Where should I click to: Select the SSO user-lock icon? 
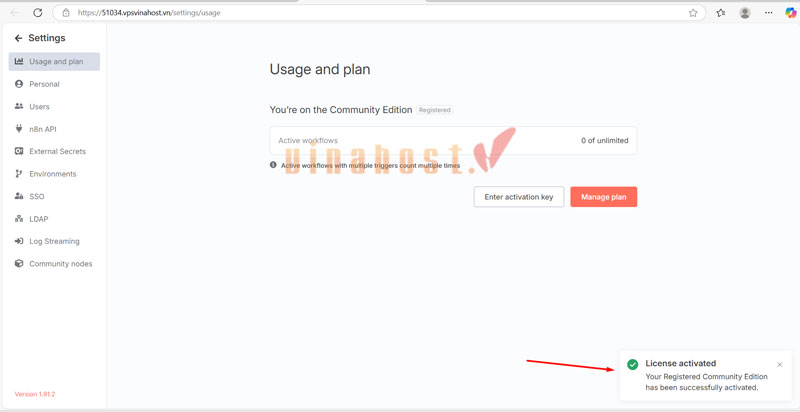click(19, 196)
